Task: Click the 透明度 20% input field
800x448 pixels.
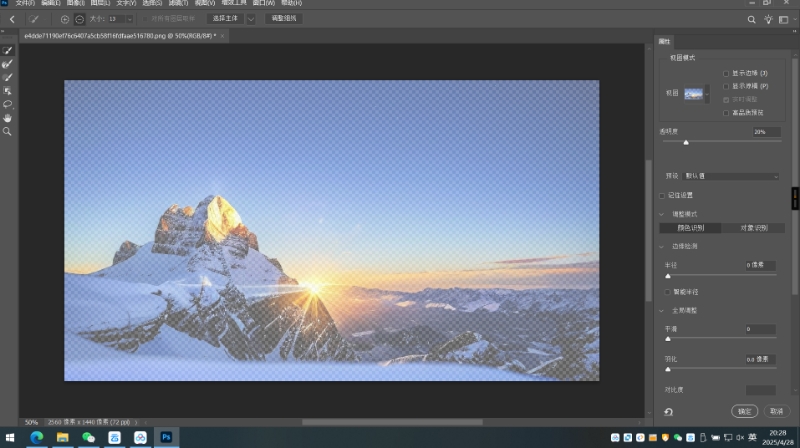Action: (766, 132)
